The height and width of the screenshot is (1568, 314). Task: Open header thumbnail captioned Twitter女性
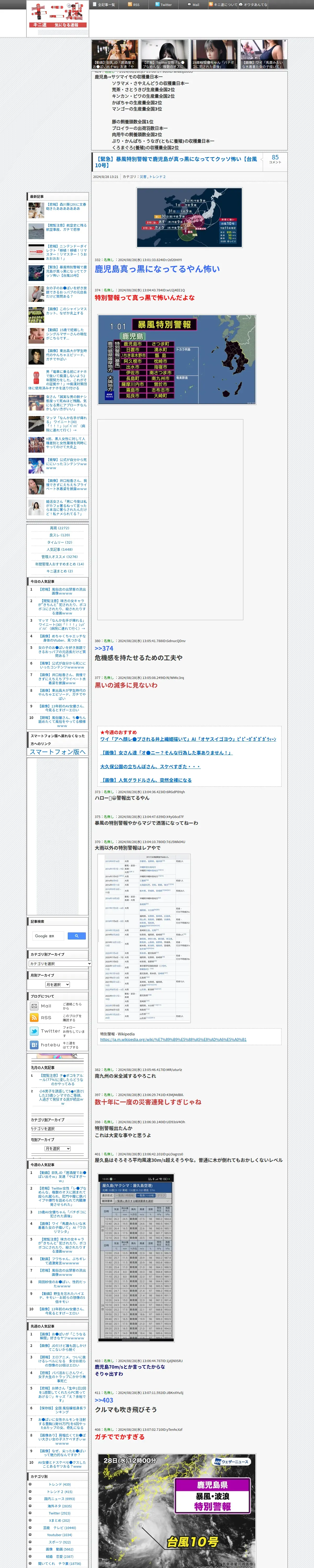(x=165, y=54)
